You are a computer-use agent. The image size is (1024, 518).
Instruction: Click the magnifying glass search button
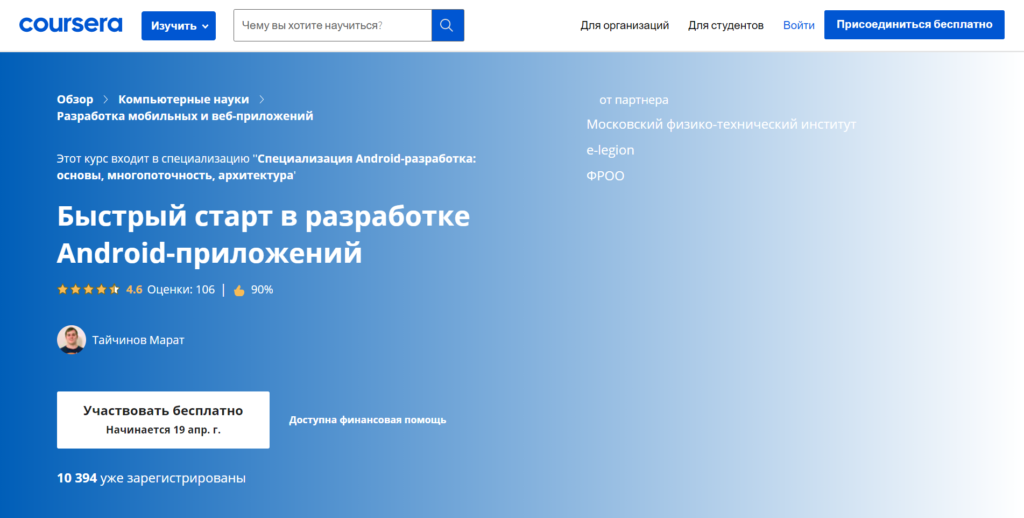coord(447,25)
